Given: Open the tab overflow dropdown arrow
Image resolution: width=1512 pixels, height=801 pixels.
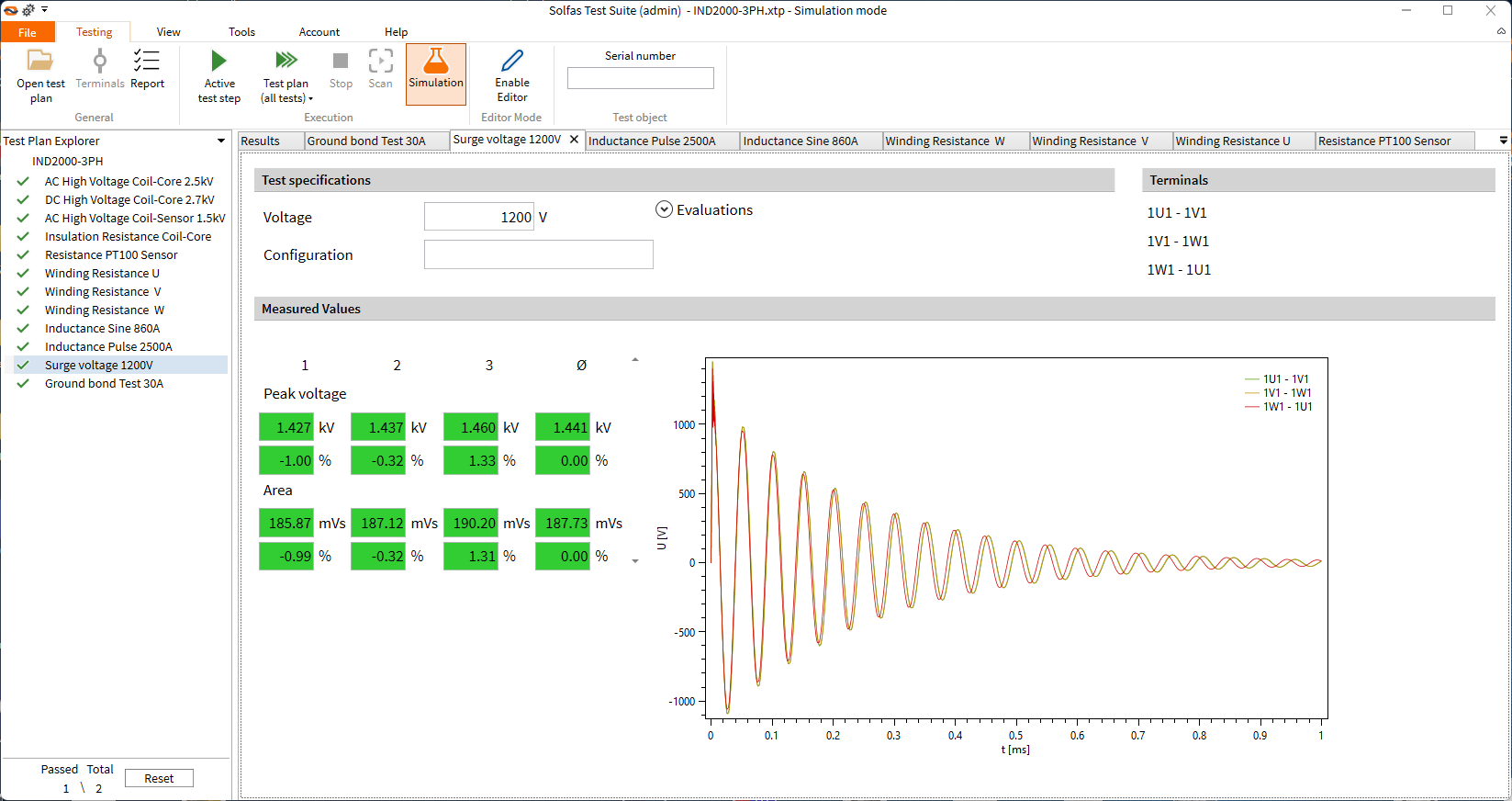Looking at the screenshot, I should tap(1503, 141).
